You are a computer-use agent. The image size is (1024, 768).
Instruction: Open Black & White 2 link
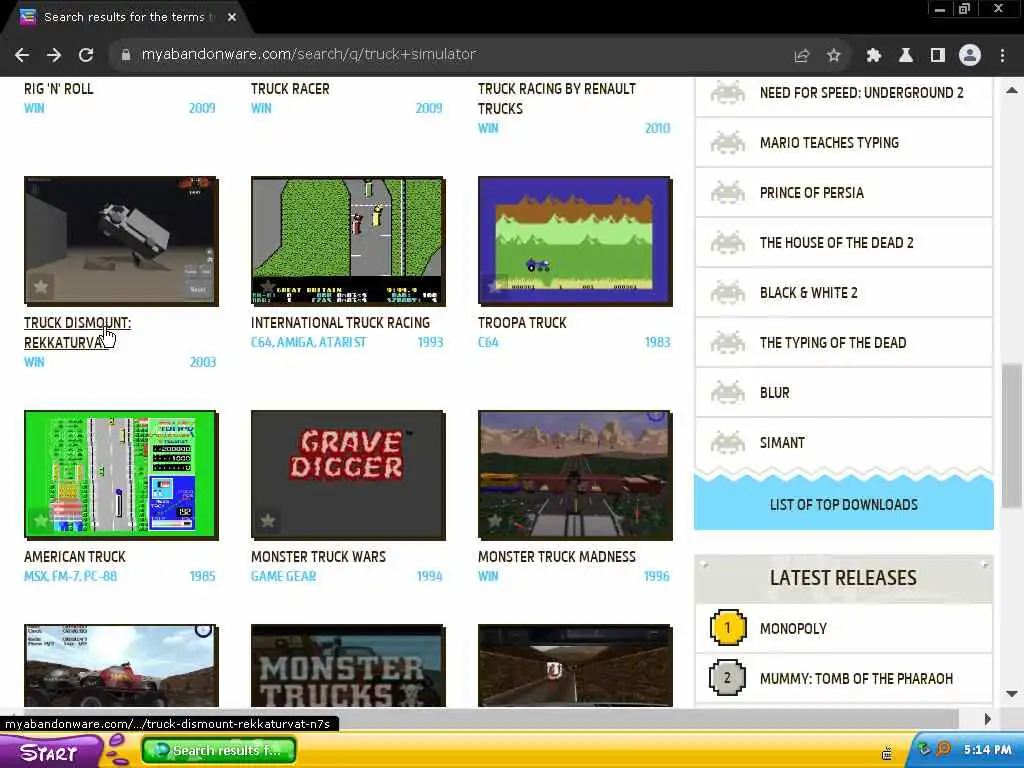808,293
